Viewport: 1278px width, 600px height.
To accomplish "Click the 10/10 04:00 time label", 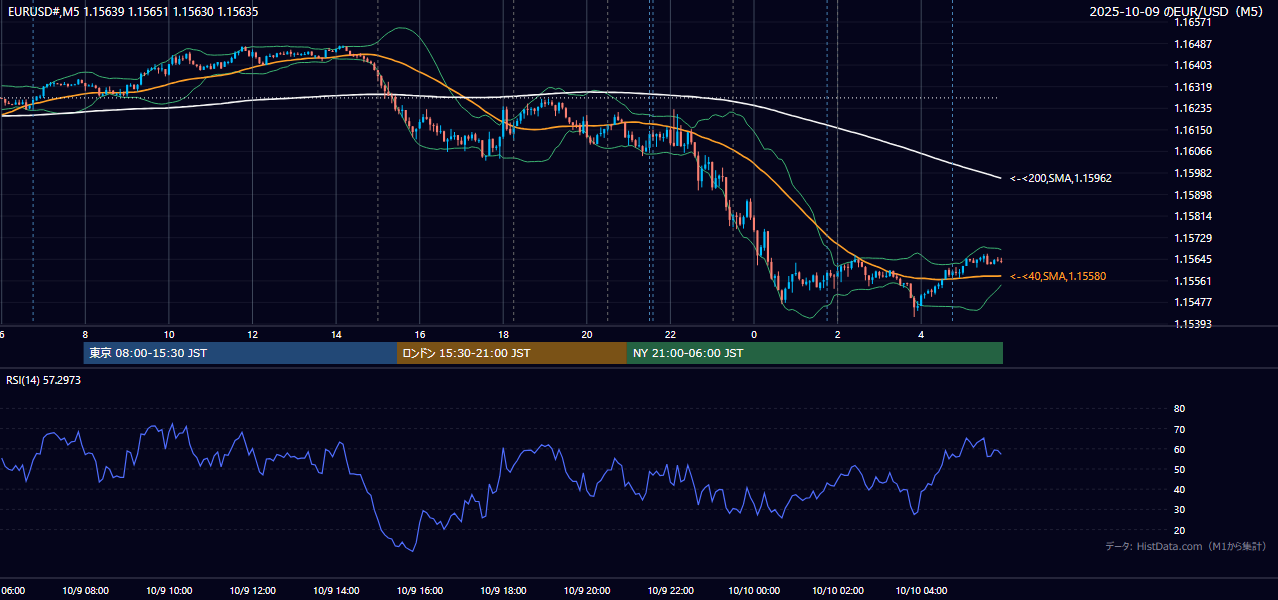I will (x=922, y=591).
